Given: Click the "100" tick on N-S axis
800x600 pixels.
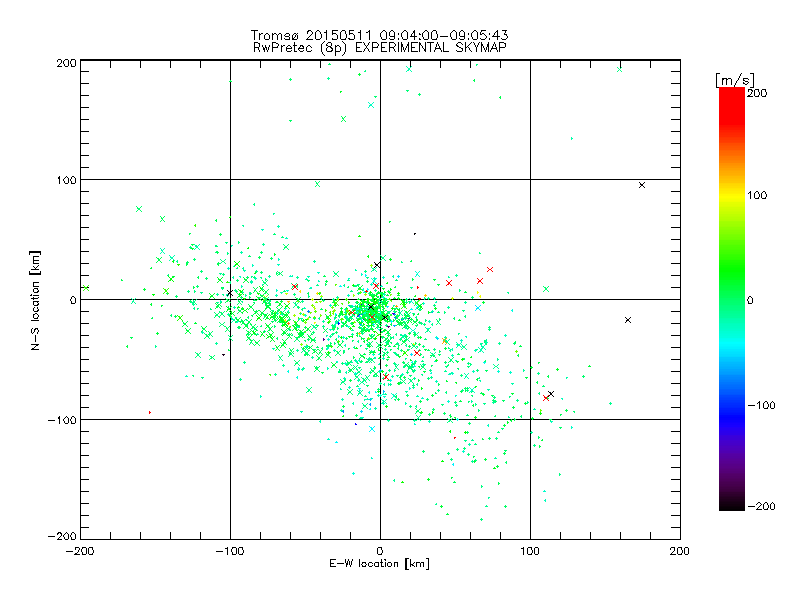Looking at the screenshot, I should coord(66,180).
